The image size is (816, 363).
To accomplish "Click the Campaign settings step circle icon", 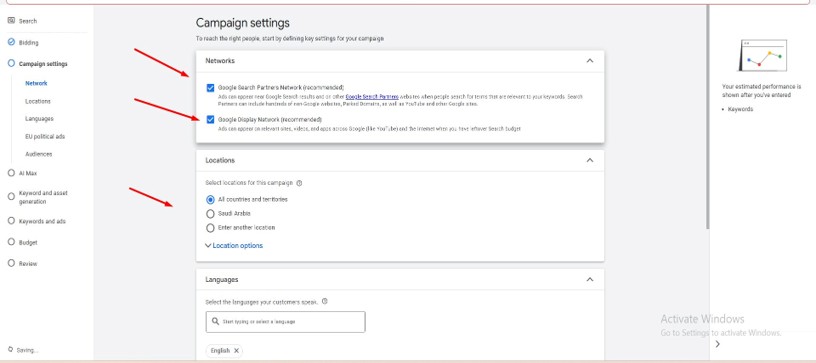I will (11, 63).
